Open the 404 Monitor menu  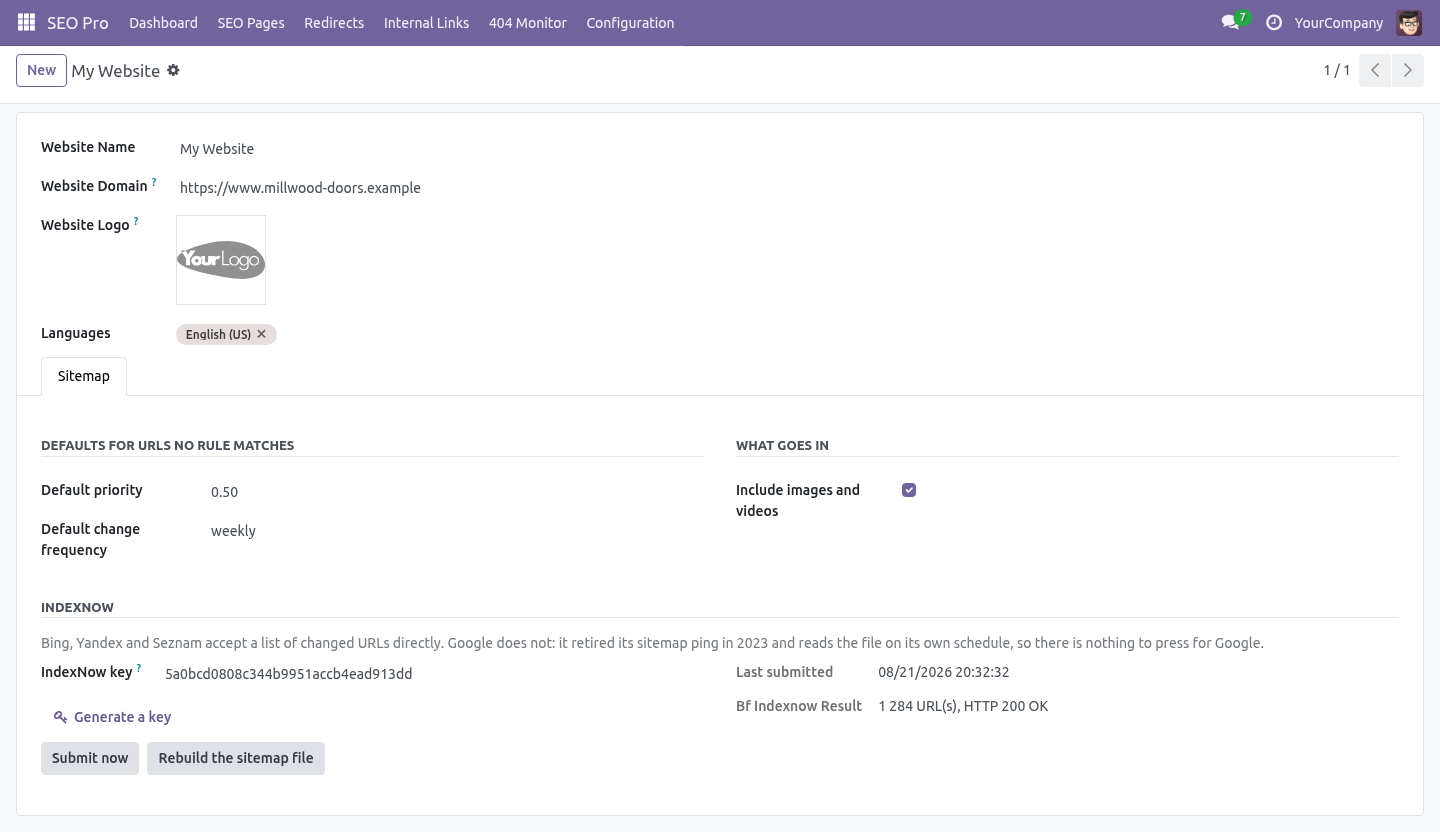(528, 22)
